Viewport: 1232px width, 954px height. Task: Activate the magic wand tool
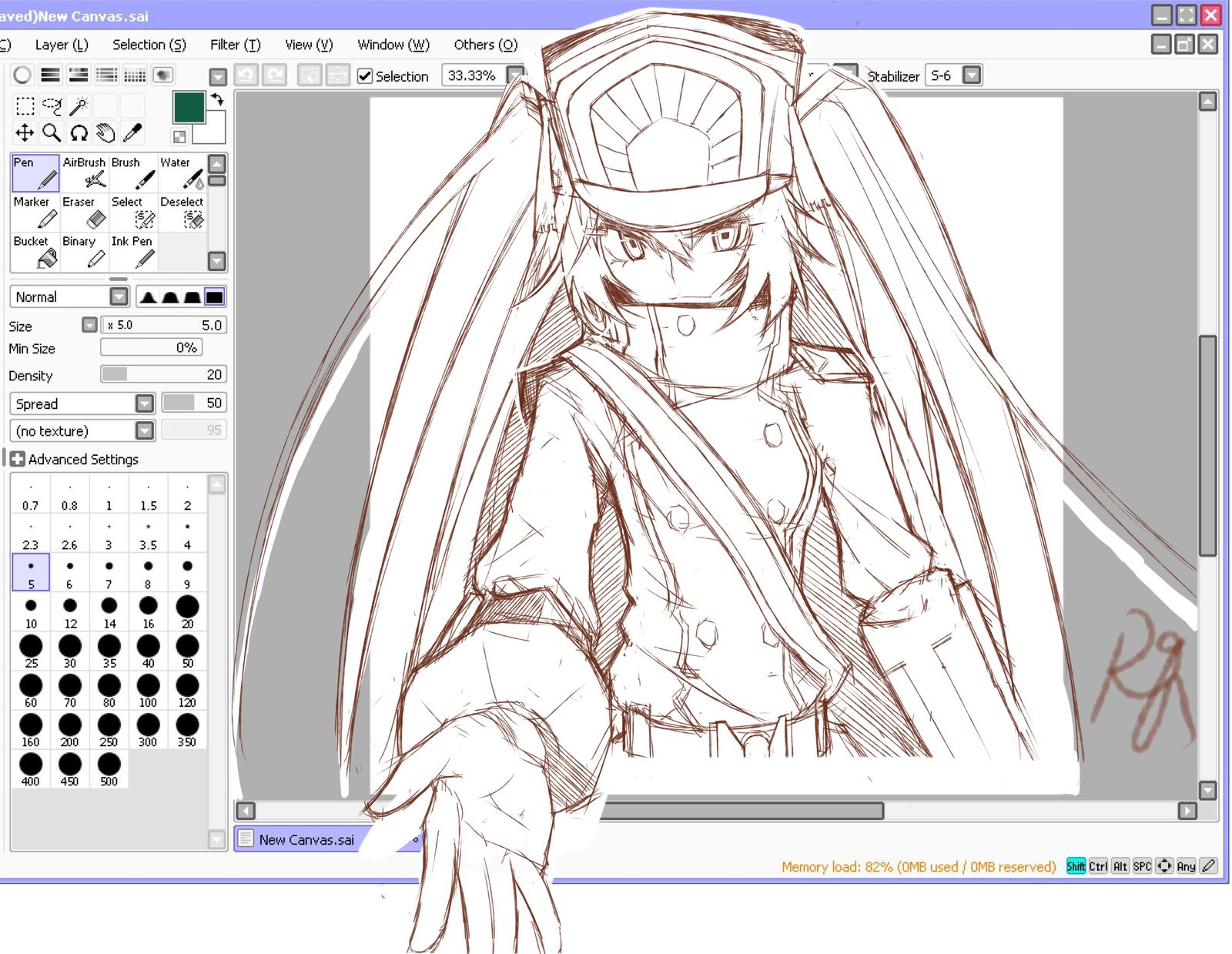pyautogui.click(x=79, y=105)
